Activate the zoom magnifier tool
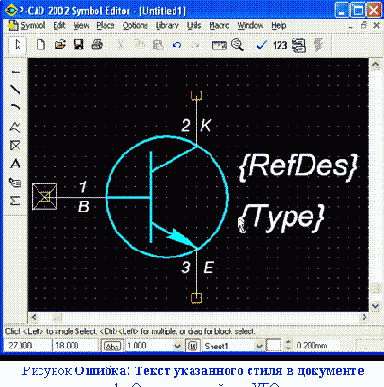Image resolution: width=384 pixels, height=387 pixels. [x=237, y=45]
